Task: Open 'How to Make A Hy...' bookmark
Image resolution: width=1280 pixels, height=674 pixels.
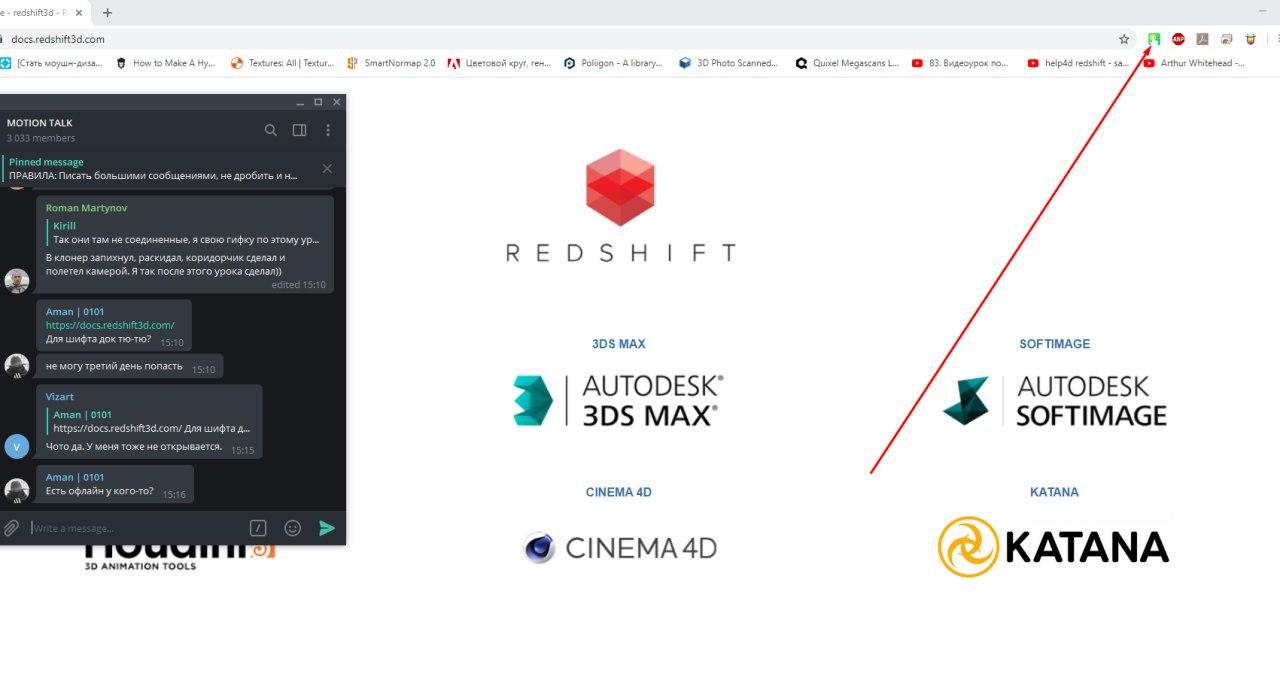Action: tap(166, 63)
